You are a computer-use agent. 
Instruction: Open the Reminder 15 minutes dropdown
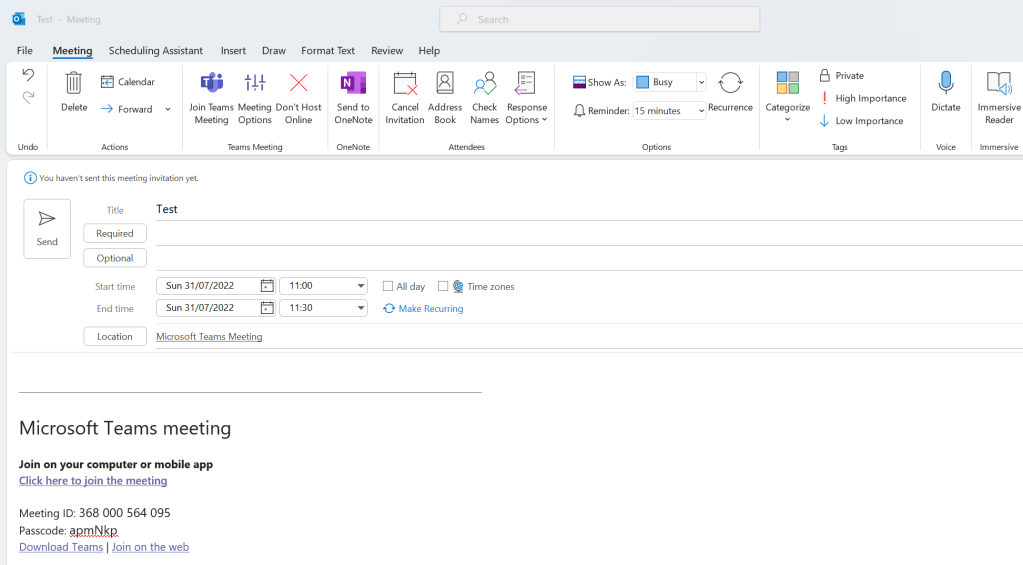point(701,111)
